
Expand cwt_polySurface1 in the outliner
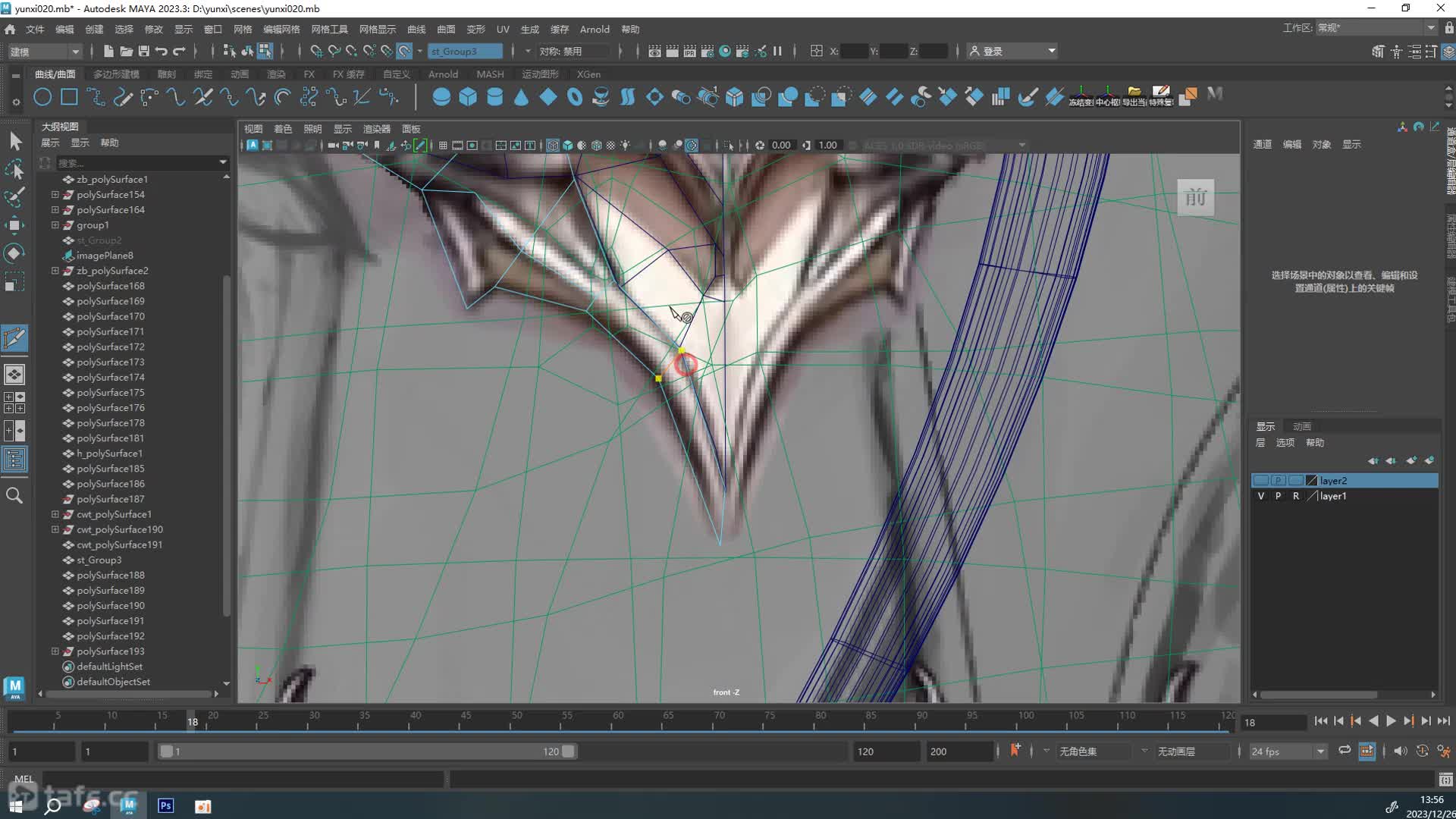[x=55, y=514]
